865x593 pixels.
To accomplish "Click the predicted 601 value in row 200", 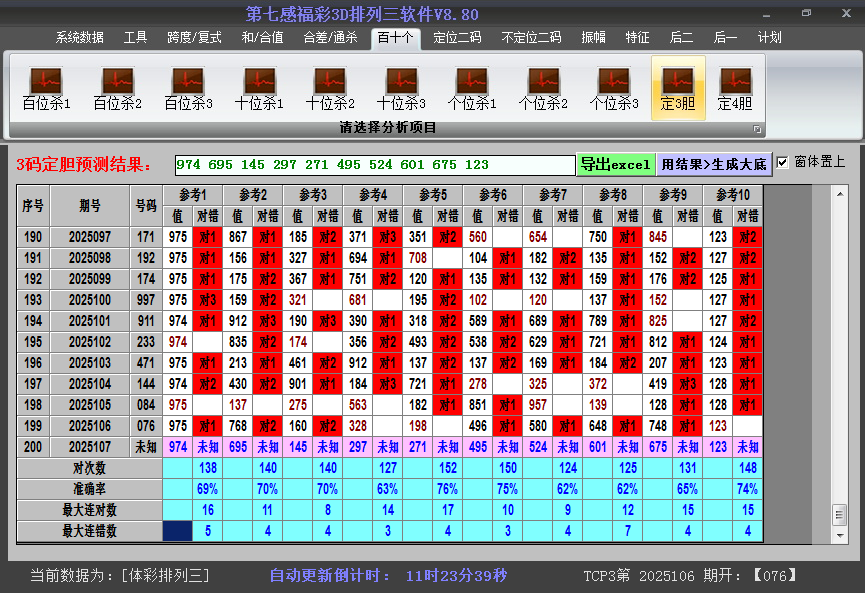I will [598, 447].
